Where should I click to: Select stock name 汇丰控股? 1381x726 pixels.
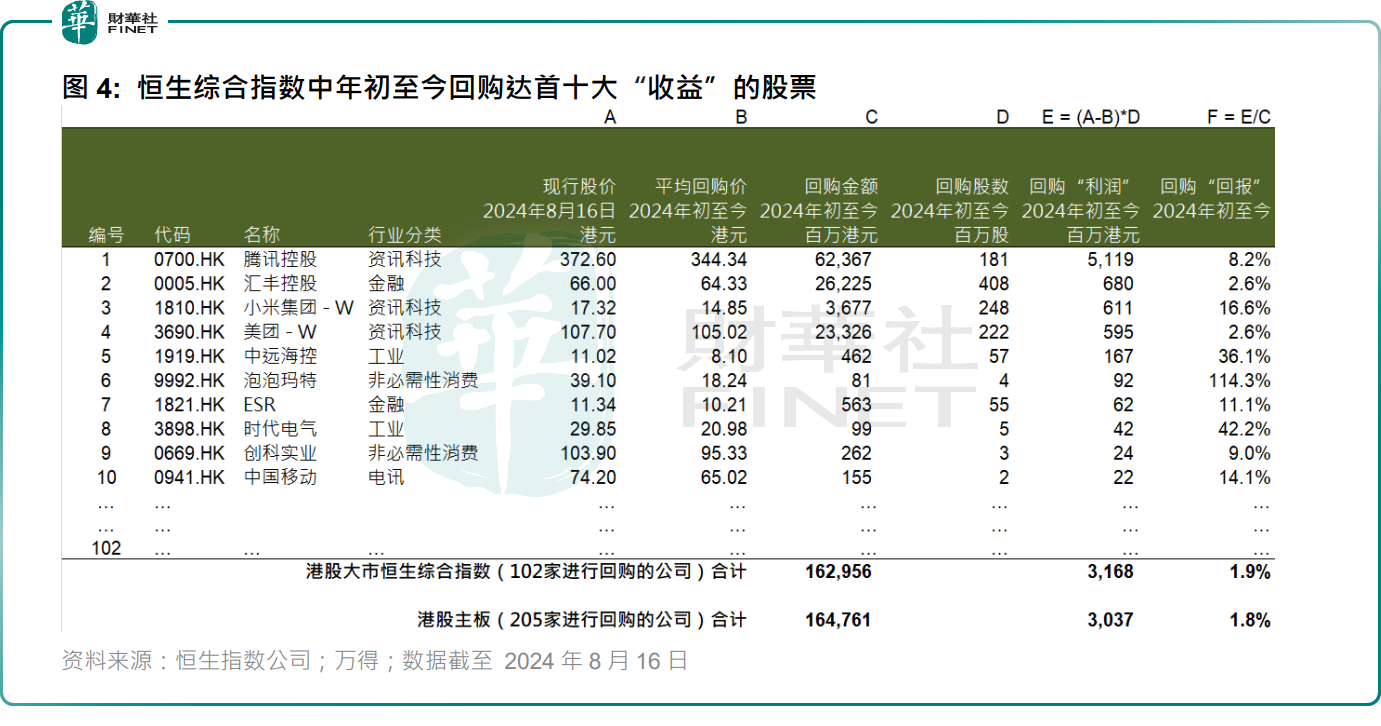[x=281, y=284]
